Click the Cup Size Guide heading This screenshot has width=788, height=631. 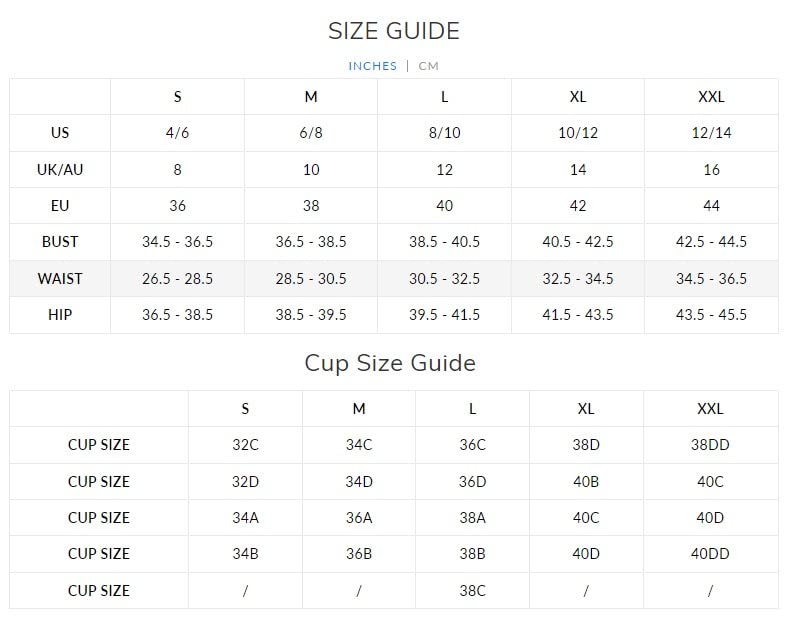[390, 362]
